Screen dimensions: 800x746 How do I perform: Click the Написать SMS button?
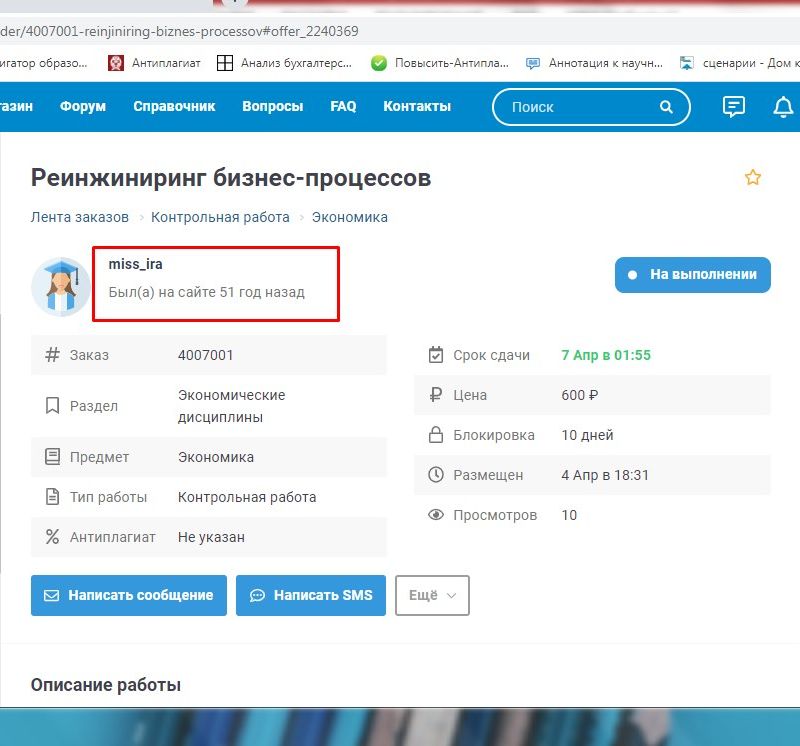click(x=311, y=595)
